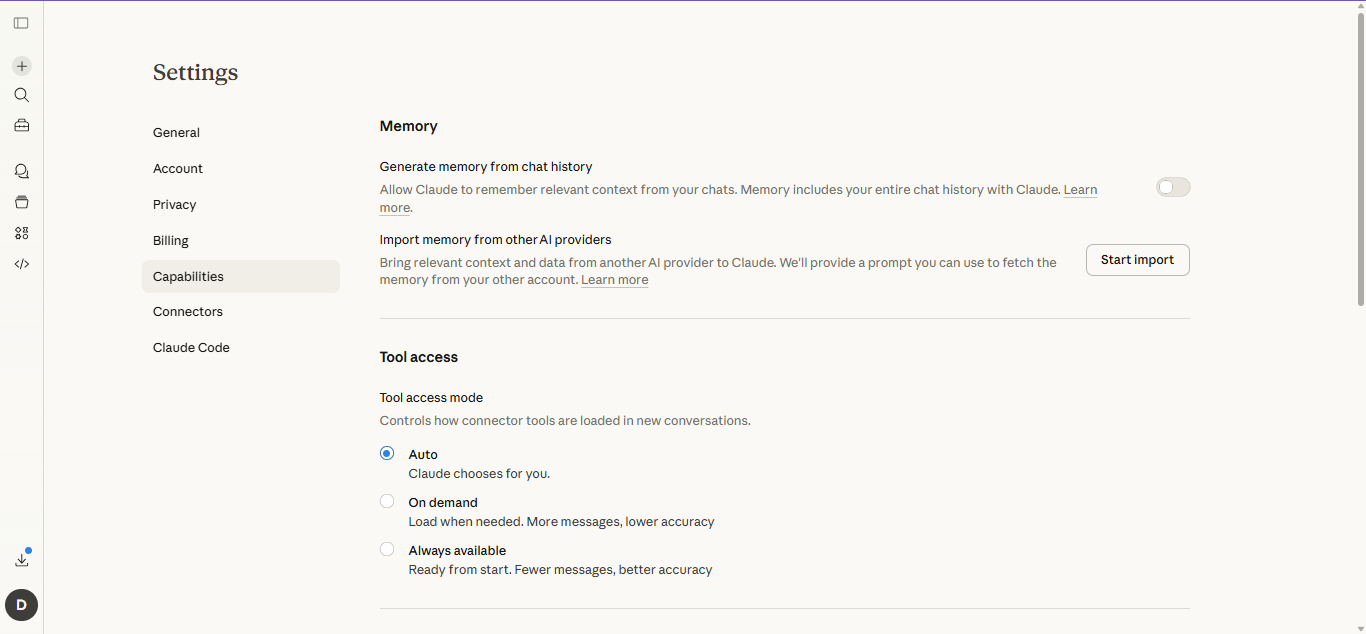Click the Tool access section heading
The height and width of the screenshot is (634, 1366).
pyautogui.click(x=419, y=357)
